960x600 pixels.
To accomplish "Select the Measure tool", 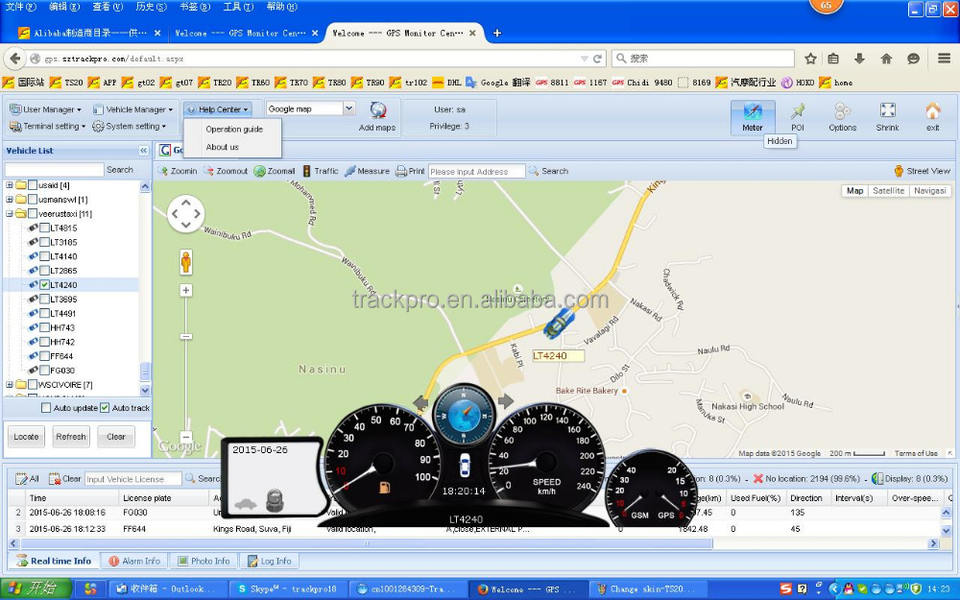I will coord(367,171).
